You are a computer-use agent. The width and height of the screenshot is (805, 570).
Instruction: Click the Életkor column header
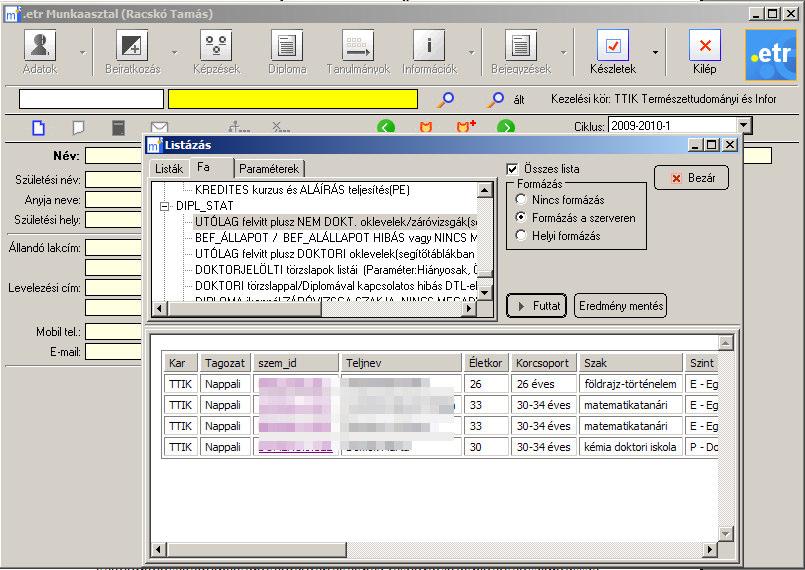pyautogui.click(x=486, y=363)
